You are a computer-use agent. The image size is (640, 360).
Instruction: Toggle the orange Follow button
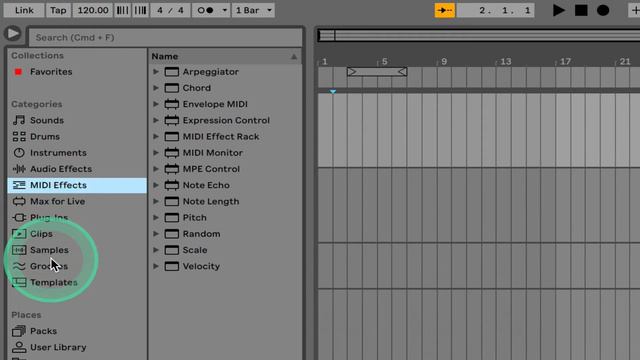(444, 10)
